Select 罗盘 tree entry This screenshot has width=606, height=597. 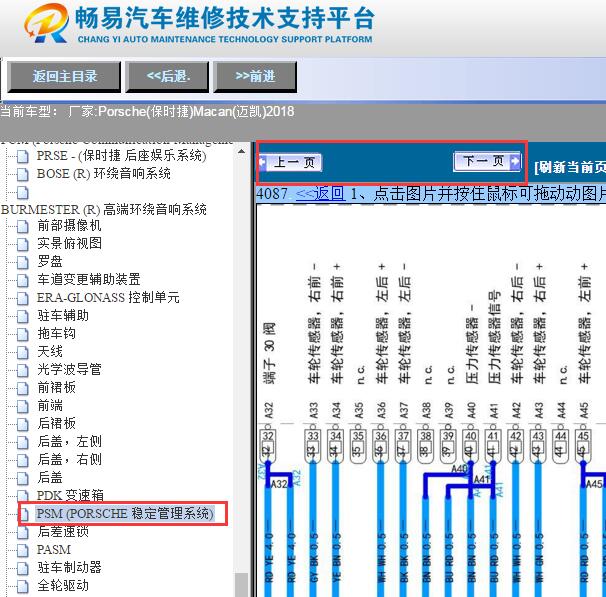tap(50, 262)
